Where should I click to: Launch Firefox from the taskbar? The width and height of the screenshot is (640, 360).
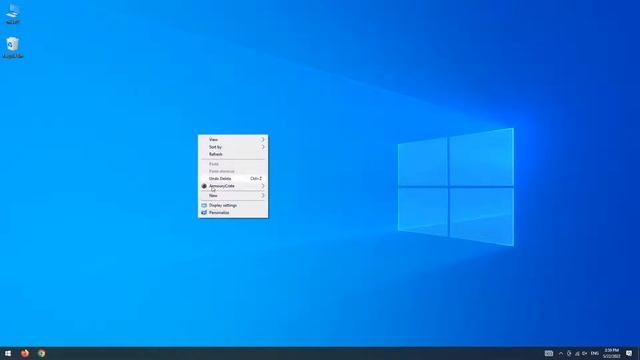tap(25, 353)
